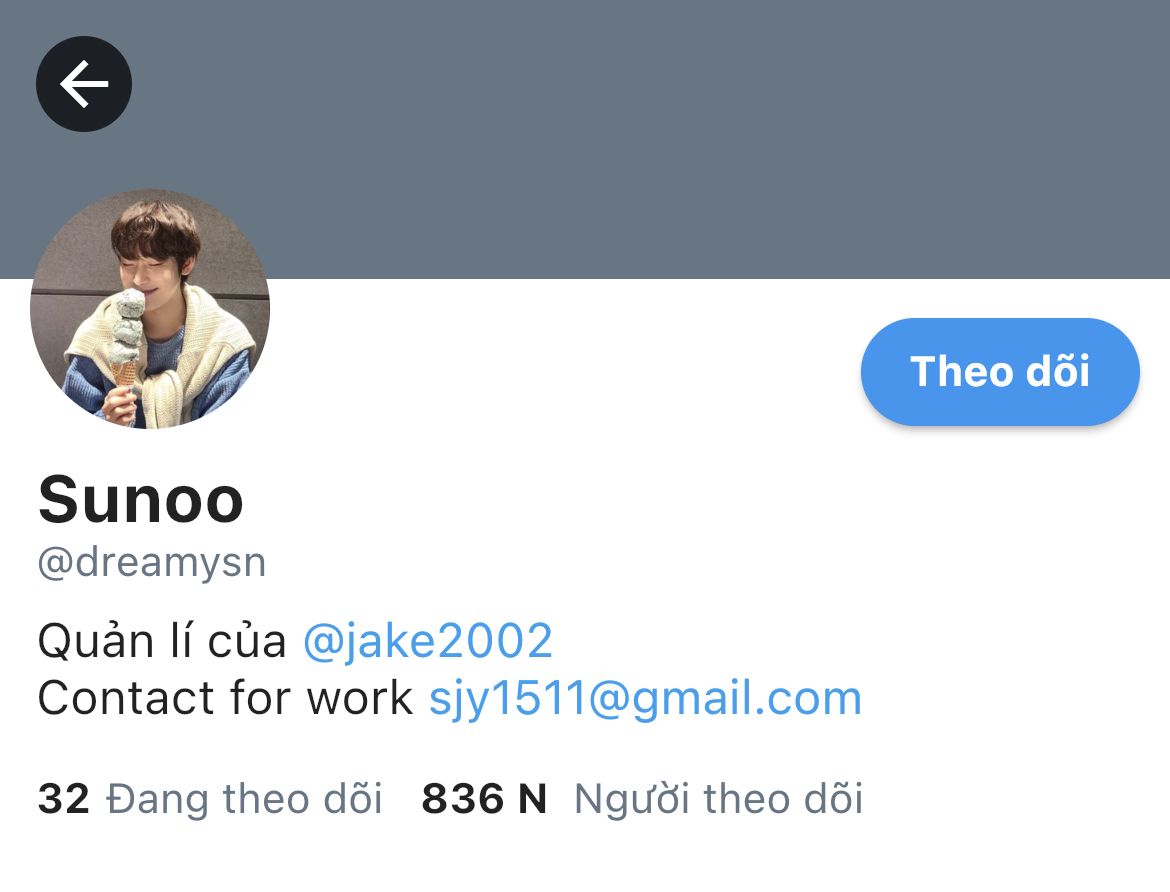Click the 'Người theo dõi' label
The image size is (1170, 892).
(x=719, y=799)
